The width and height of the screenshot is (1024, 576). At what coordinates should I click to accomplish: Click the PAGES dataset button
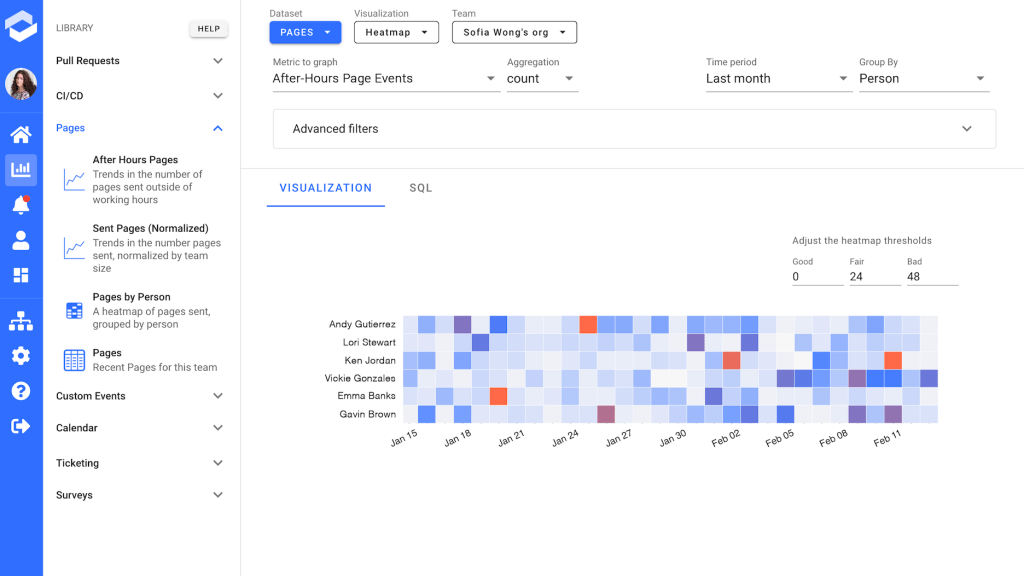coord(305,33)
